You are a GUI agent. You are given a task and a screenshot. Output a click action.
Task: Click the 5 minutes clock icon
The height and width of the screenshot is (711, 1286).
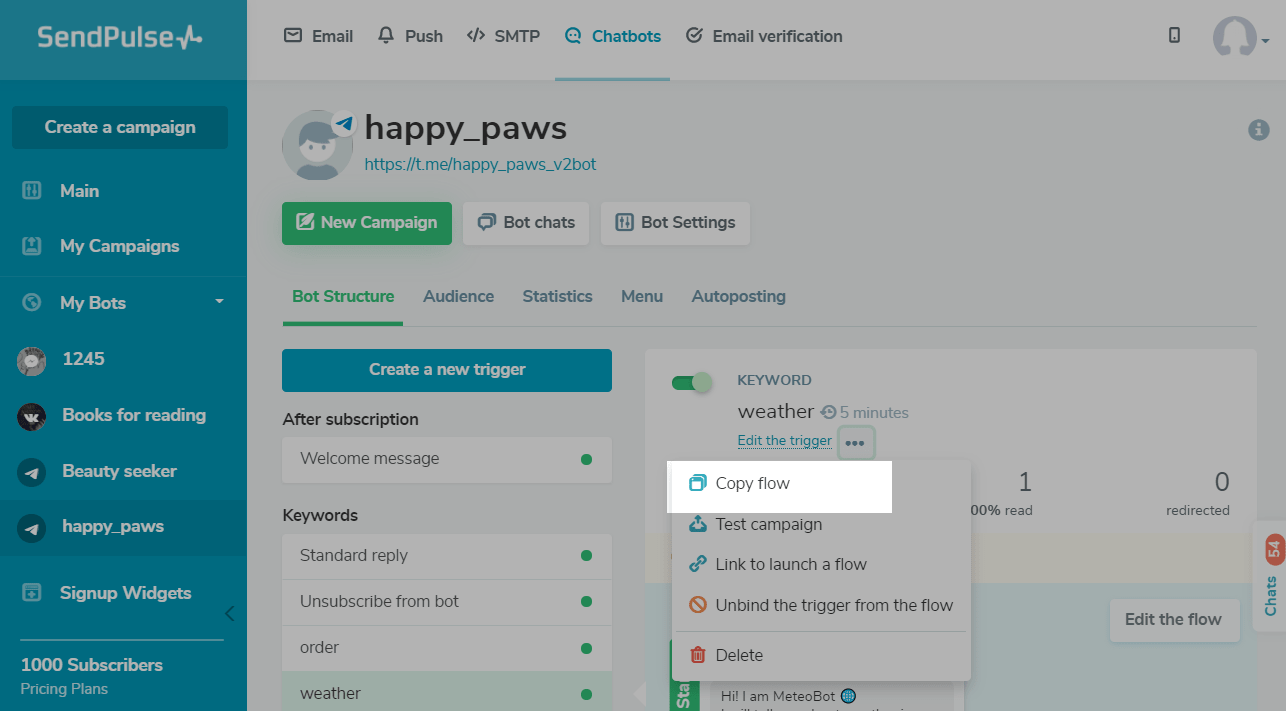pos(828,412)
